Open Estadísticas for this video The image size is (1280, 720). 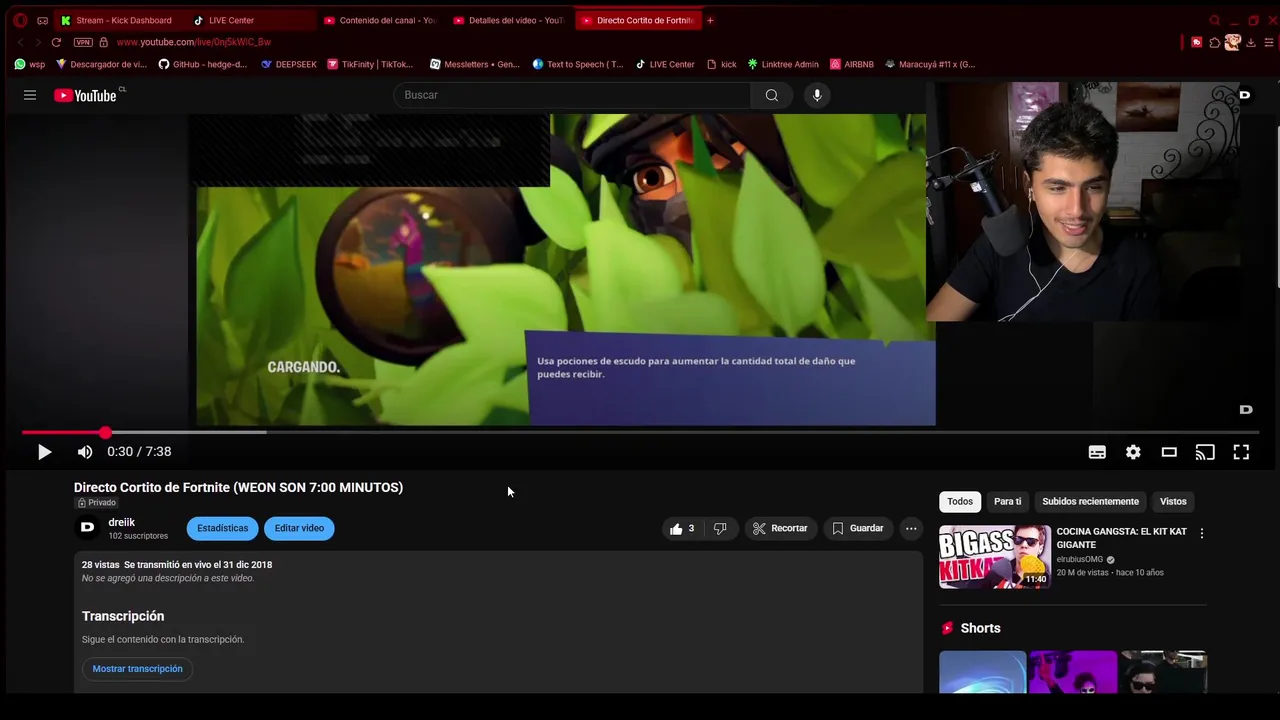(222, 528)
